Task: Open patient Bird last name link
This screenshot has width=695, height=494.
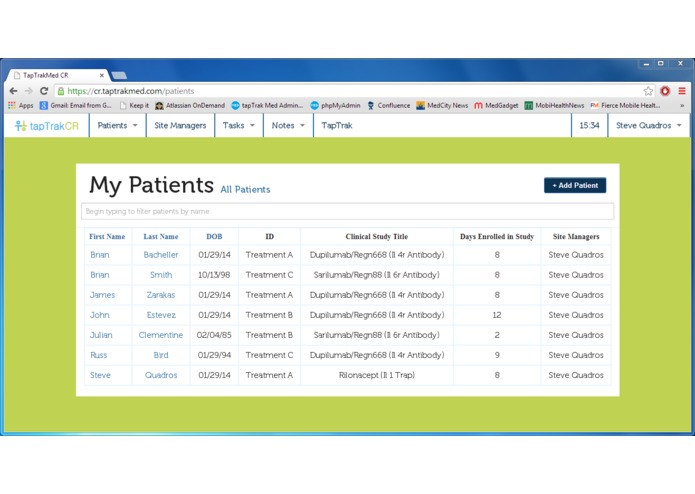Action: click(161, 355)
